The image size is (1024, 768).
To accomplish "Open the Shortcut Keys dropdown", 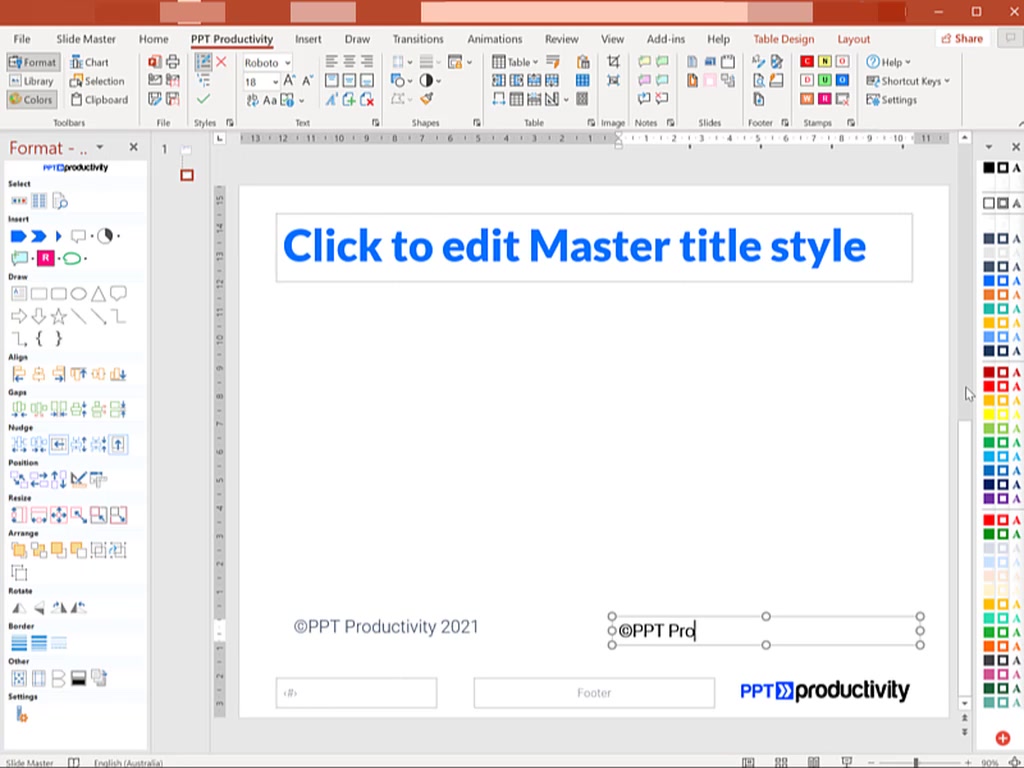I will (x=908, y=81).
